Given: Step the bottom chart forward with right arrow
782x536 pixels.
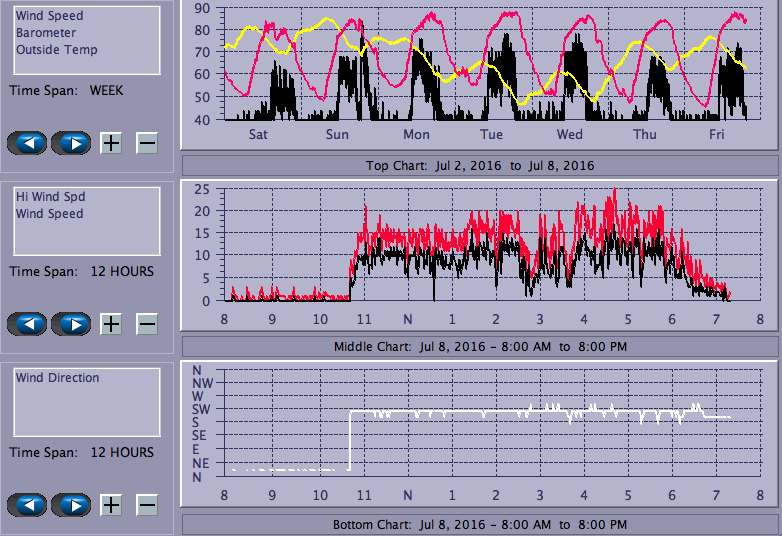Looking at the screenshot, I should point(71,505).
